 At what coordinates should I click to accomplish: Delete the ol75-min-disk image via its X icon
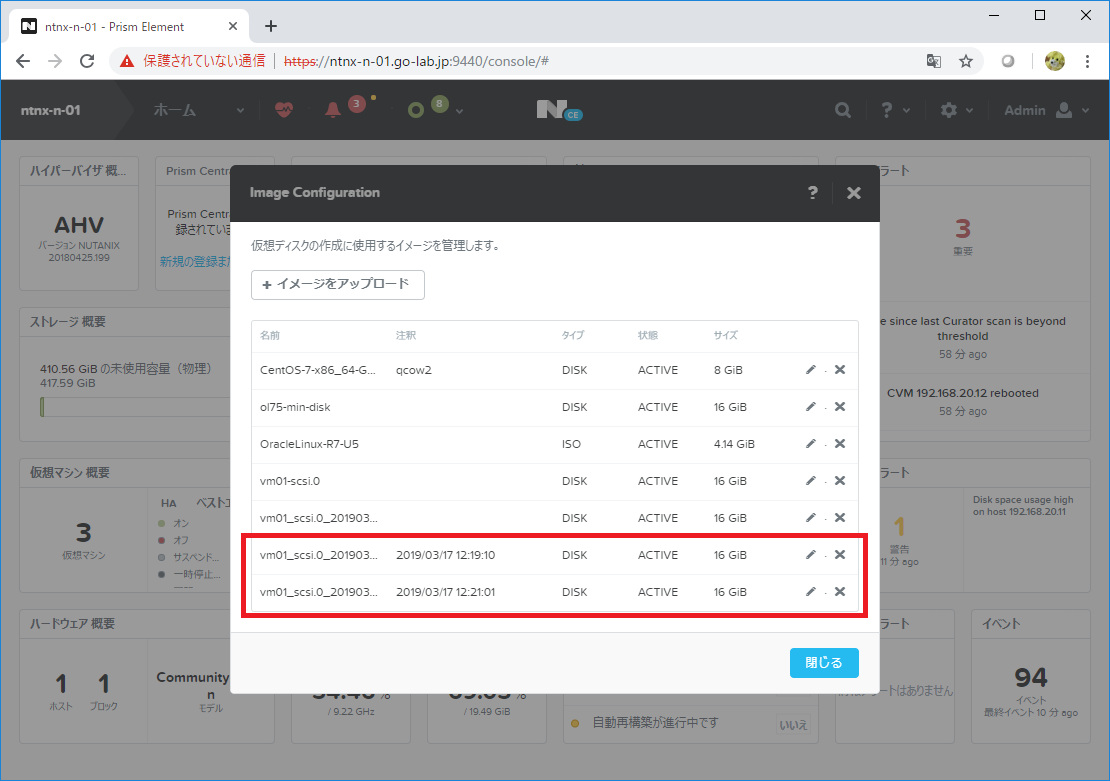pos(840,406)
